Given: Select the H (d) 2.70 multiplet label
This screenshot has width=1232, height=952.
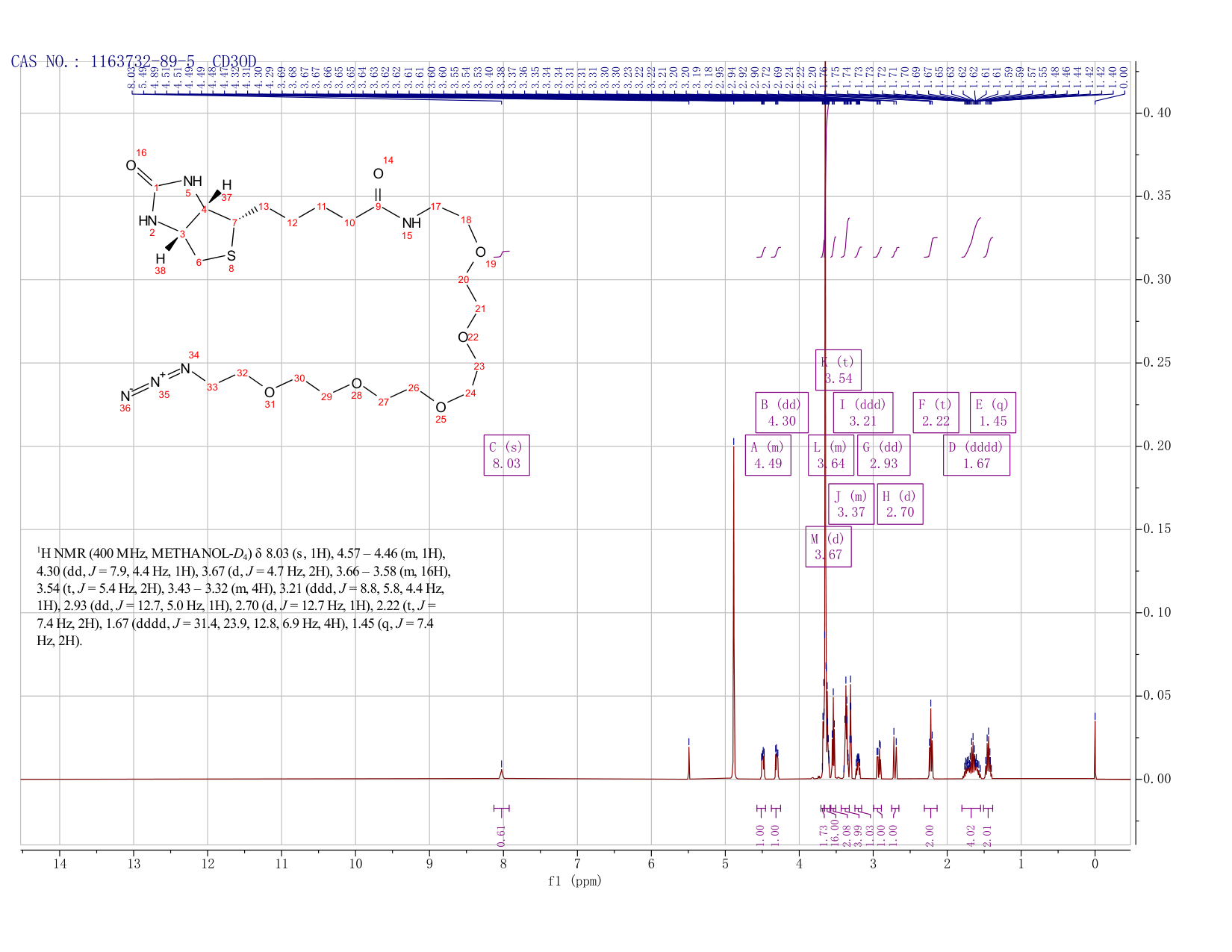Looking at the screenshot, I should 900,504.
